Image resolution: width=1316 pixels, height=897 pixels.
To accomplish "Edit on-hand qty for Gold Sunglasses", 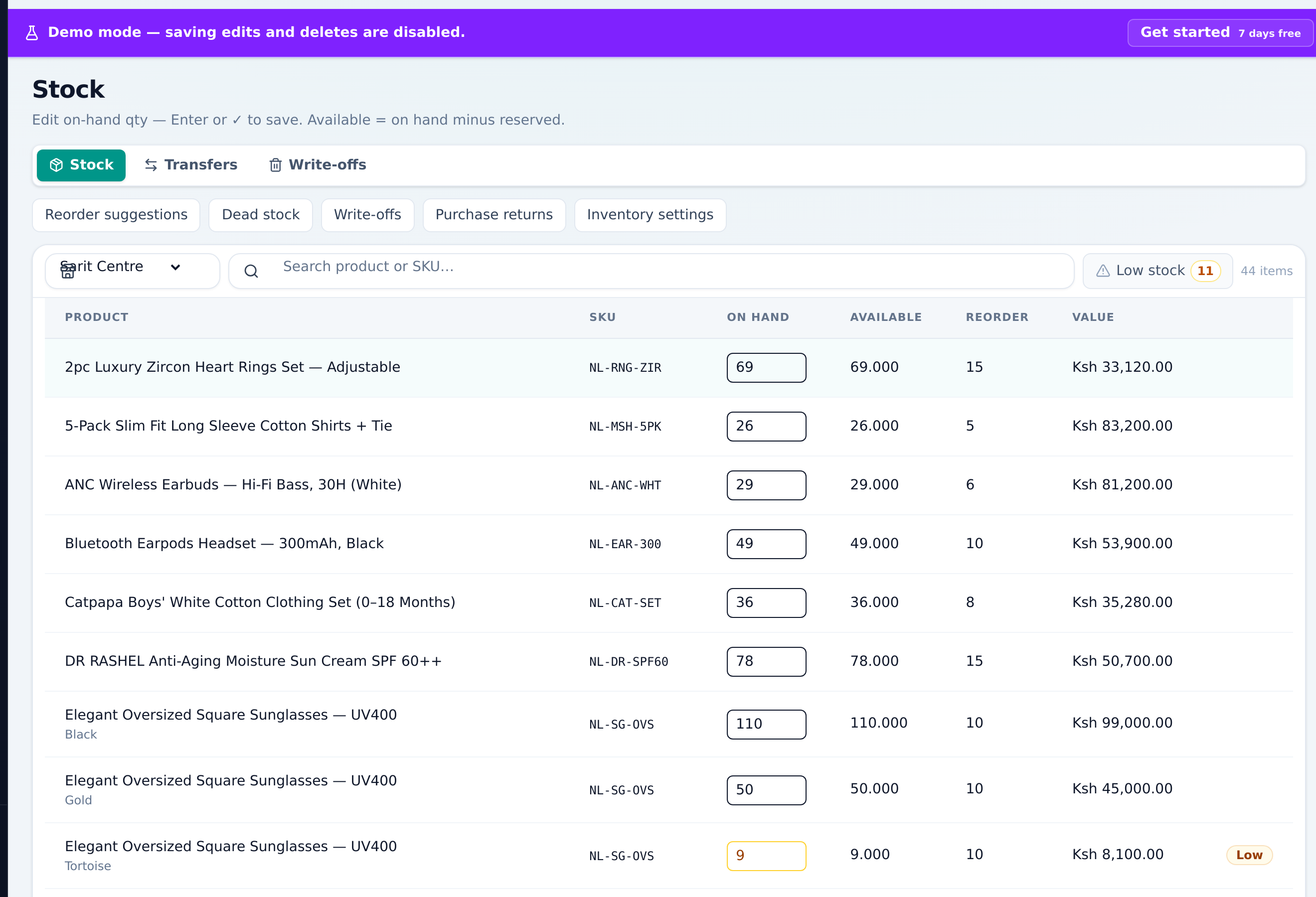I will click(x=766, y=790).
